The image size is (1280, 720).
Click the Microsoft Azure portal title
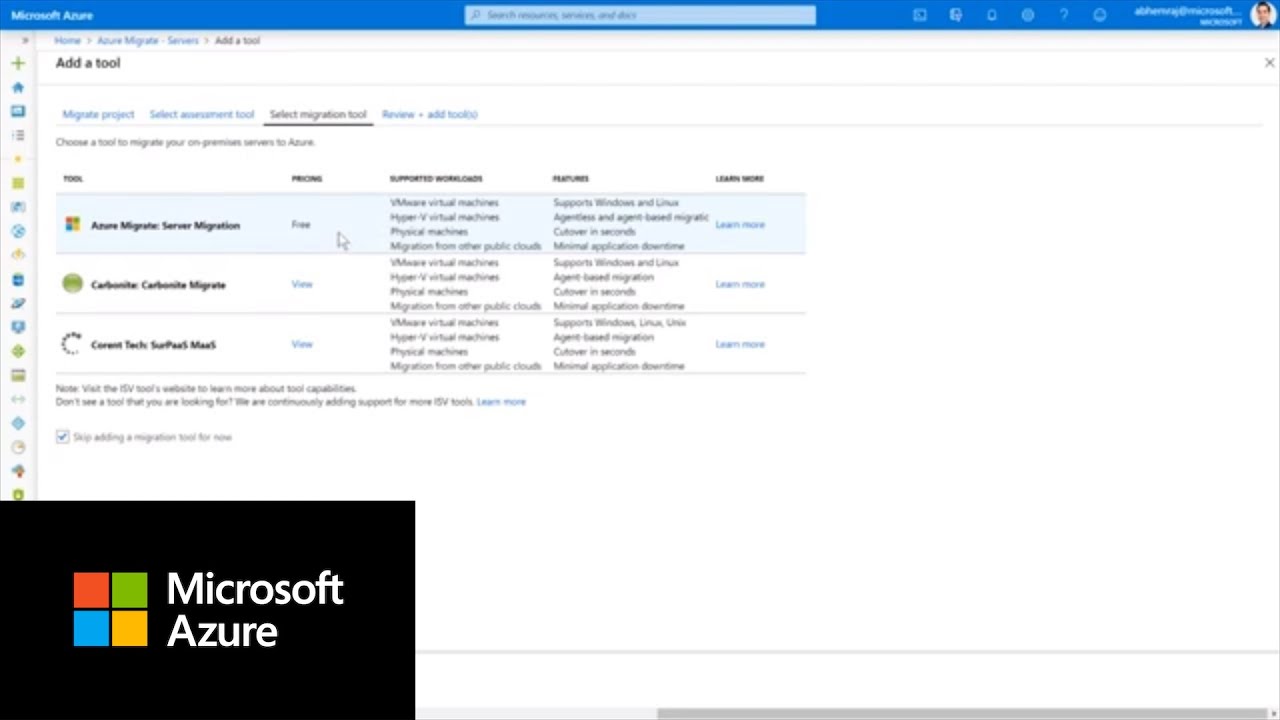click(52, 15)
